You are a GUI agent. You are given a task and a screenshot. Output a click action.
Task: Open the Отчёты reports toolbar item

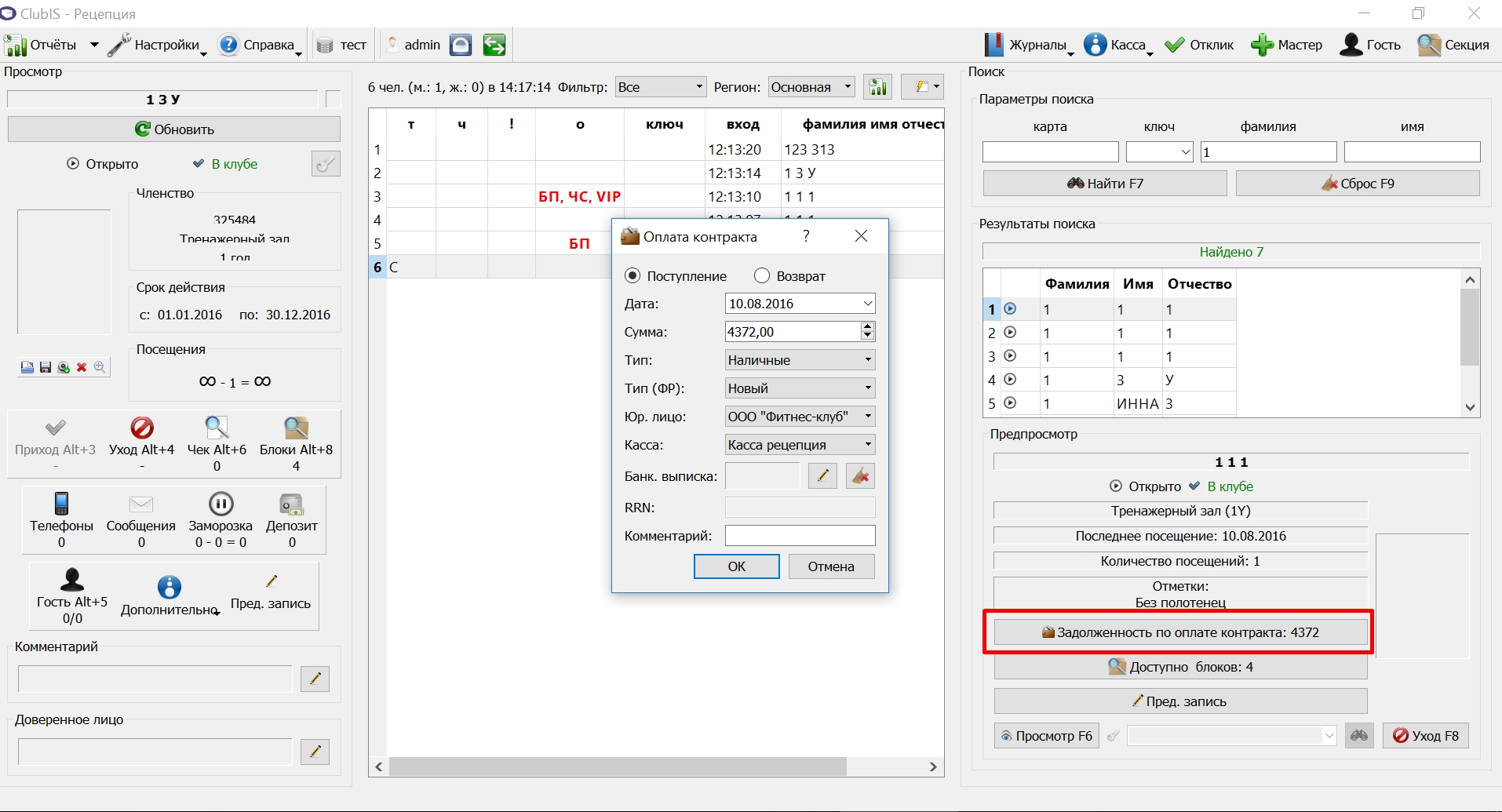41,45
